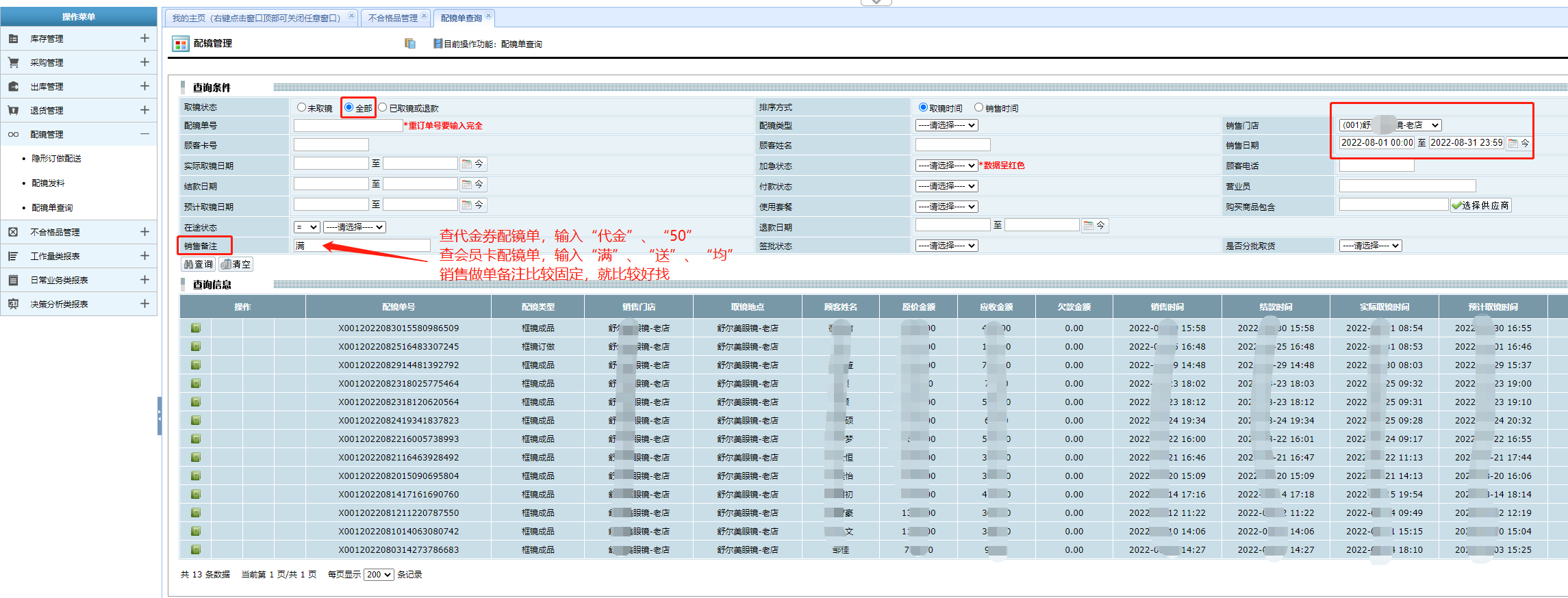The height and width of the screenshot is (598, 1568).
Task: Click the 日常业务类报表 sidebar icon
Action: 13,280
